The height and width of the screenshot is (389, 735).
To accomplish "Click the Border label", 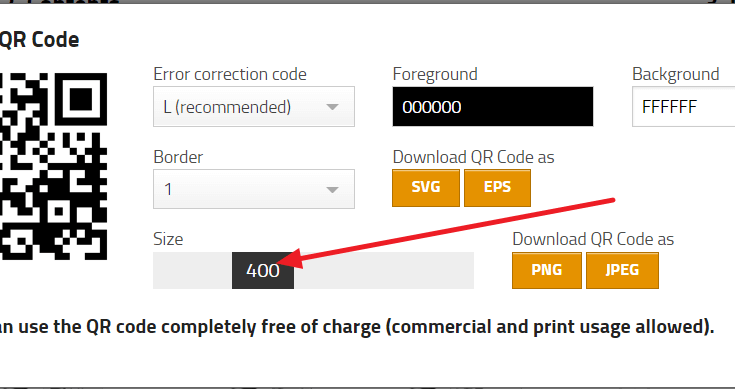I will [178, 157].
